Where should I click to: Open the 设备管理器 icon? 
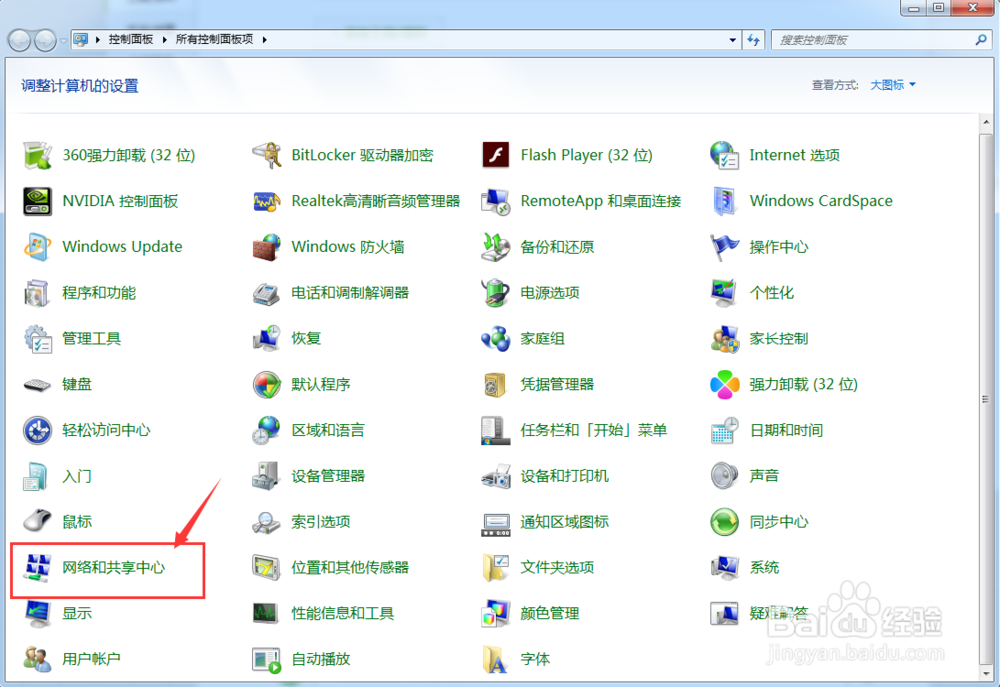[267, 476]
